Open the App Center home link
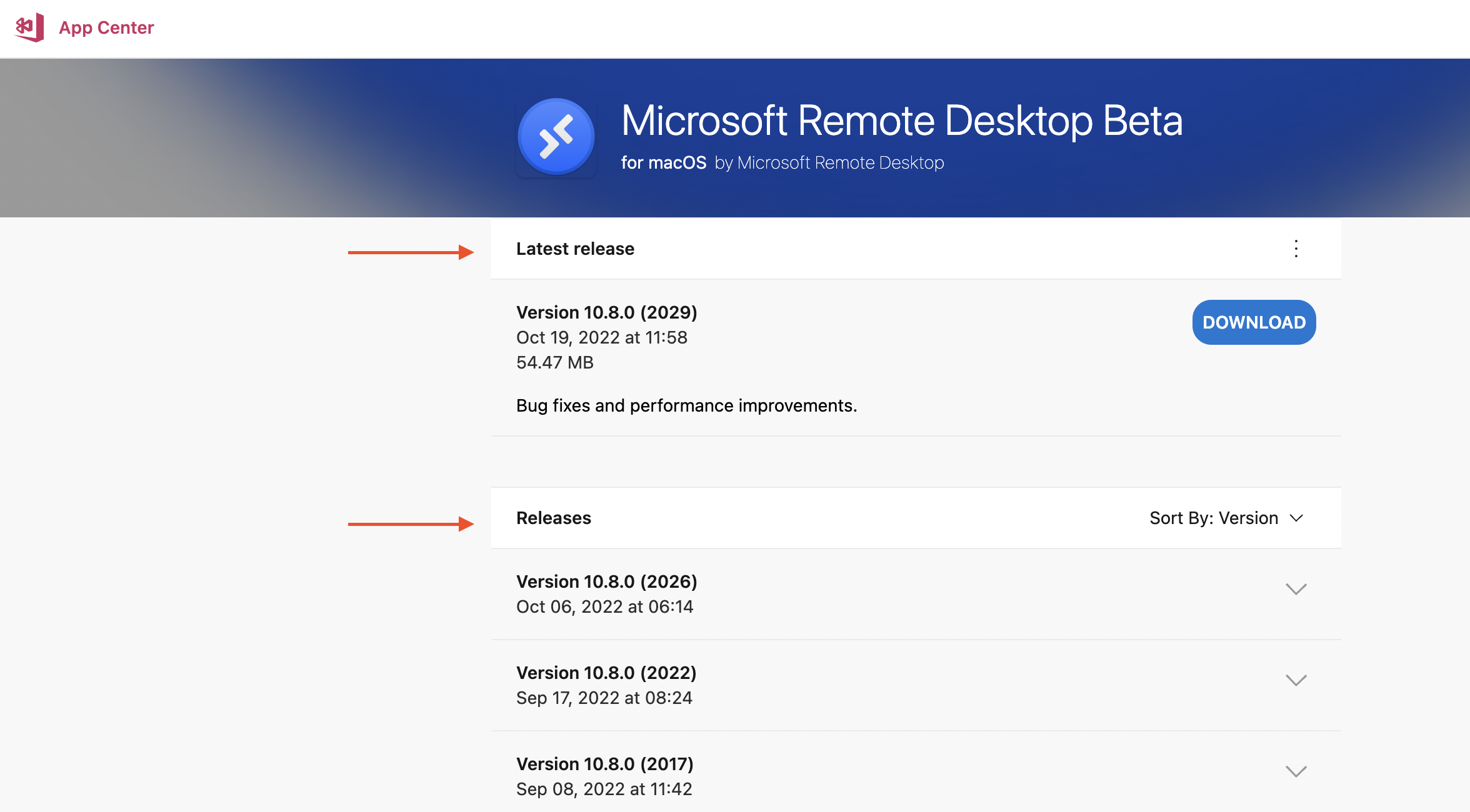This screenshot has height=812, width=1470. tap(106, 27)
